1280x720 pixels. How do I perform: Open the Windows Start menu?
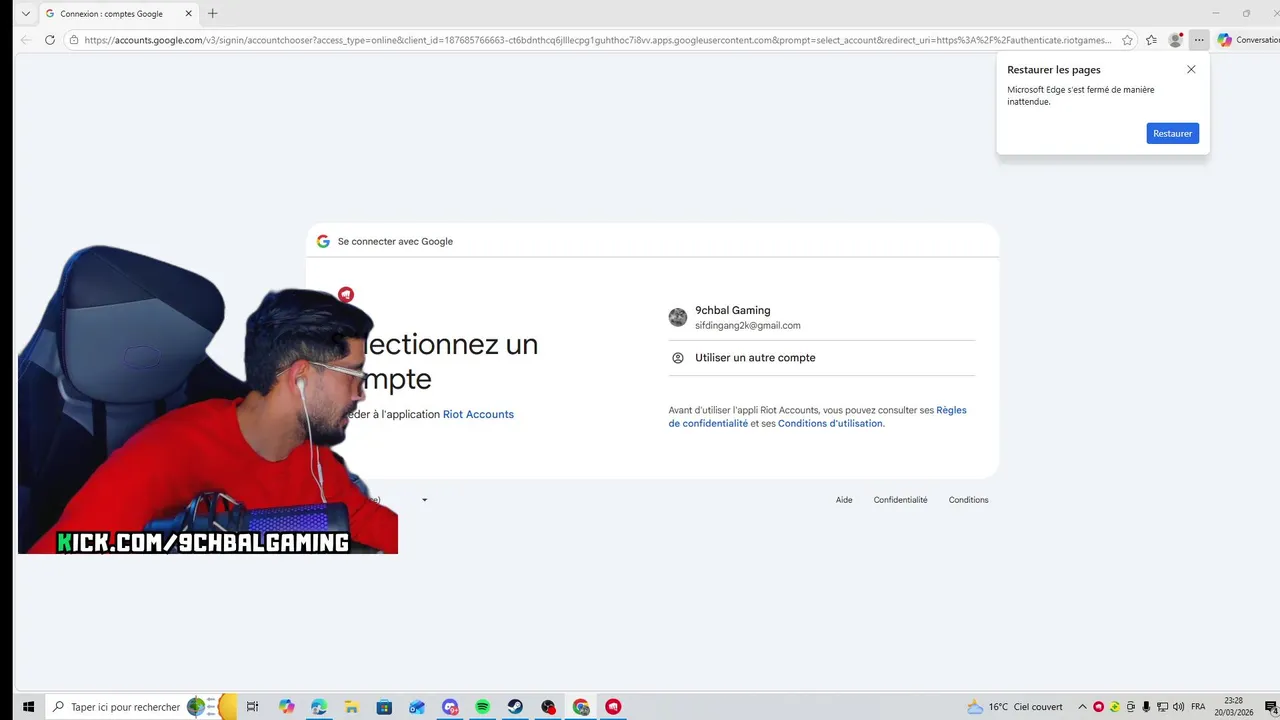coord(28,707)
